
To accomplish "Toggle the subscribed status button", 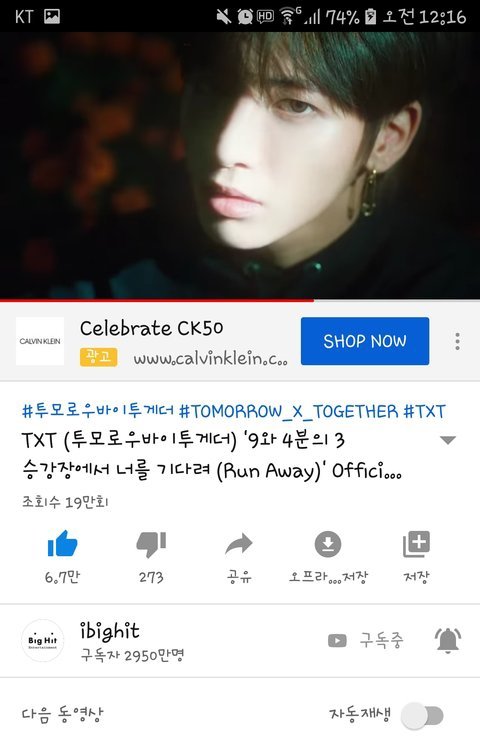I will click(366, 641).
